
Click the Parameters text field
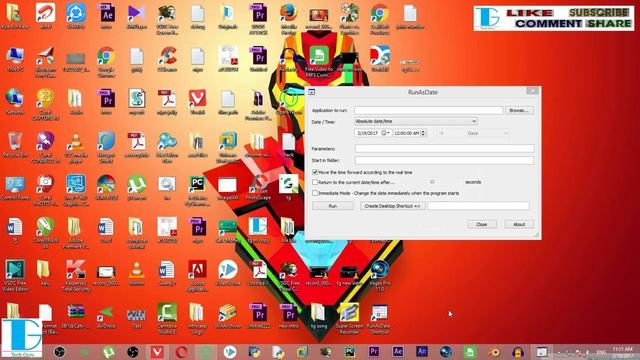click(x=444, y=149)
